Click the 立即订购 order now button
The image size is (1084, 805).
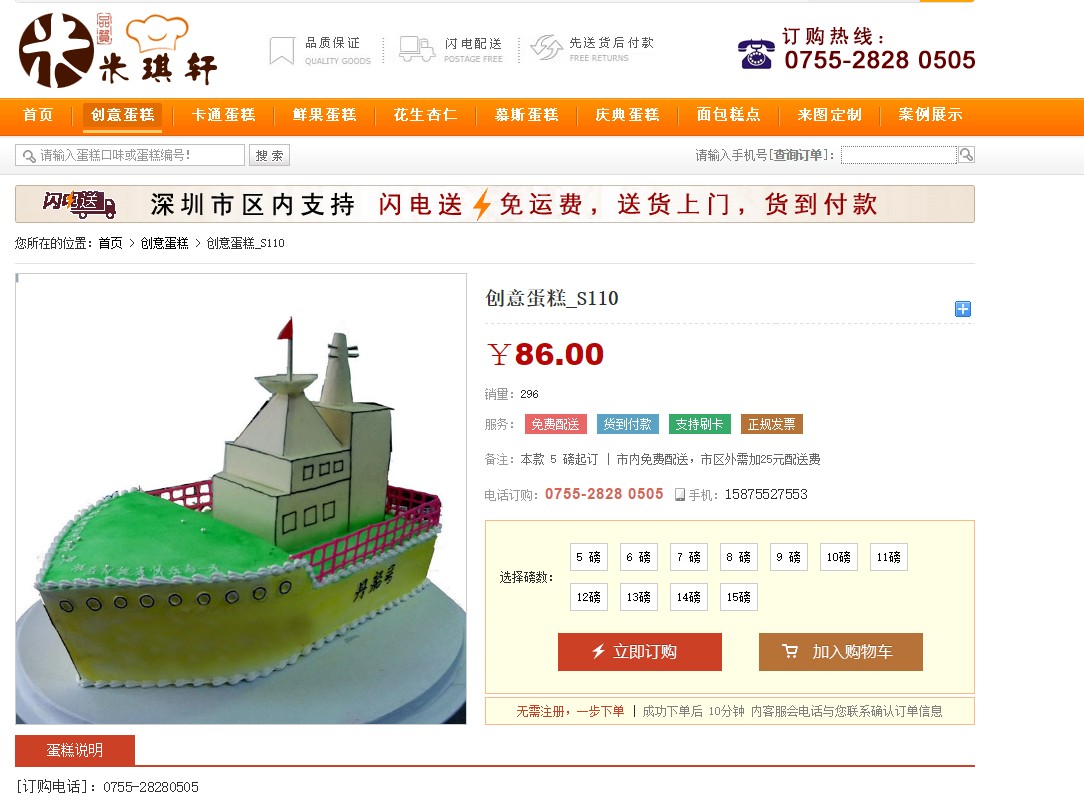(639, 651)
